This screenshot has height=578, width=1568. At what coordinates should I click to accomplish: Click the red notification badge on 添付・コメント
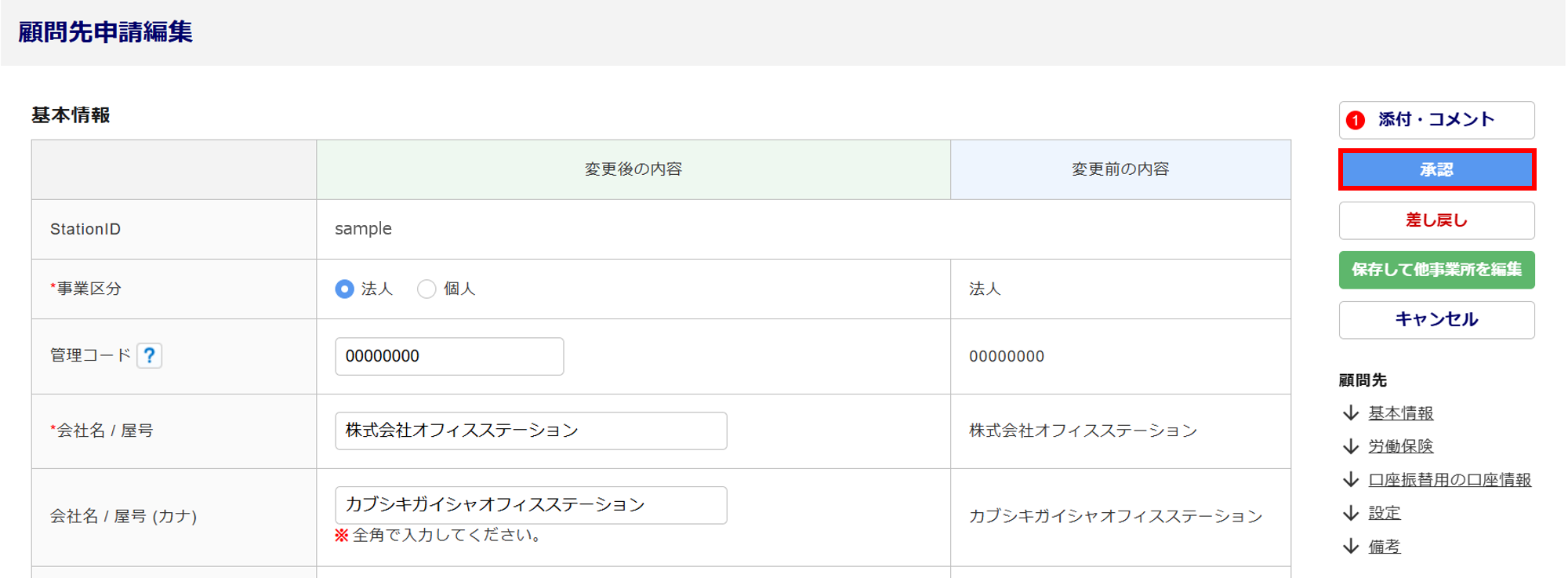[x=1356, y=120]
